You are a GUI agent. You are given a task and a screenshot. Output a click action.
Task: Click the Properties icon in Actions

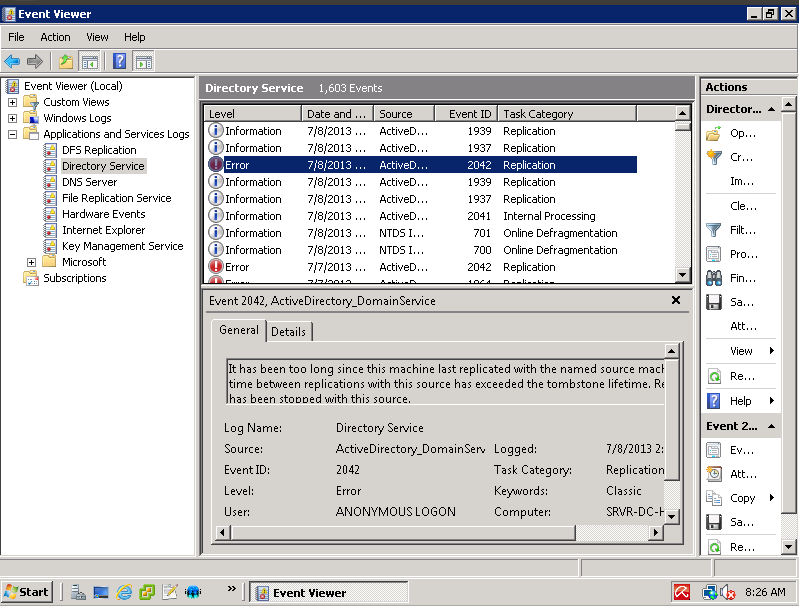pyautogui.click(x=714, y=254)
